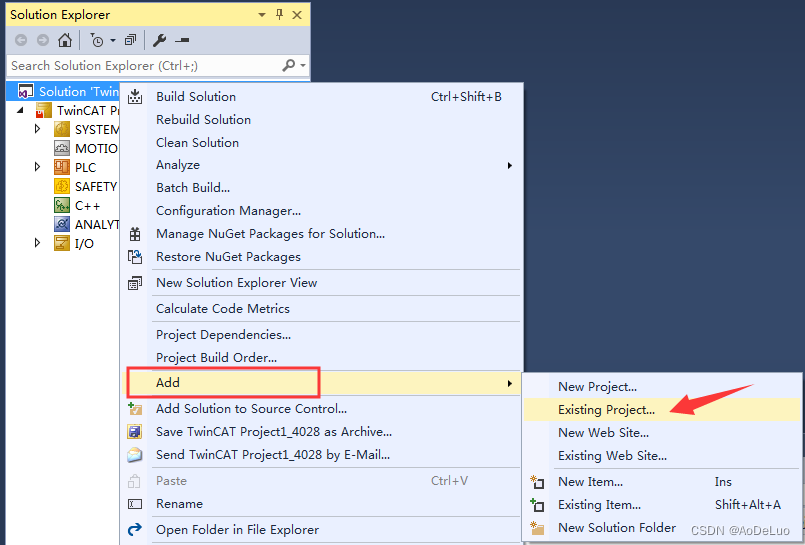Click the ANALYTICS node icon
Screen dimensions: 805x545
click(62, 224)
